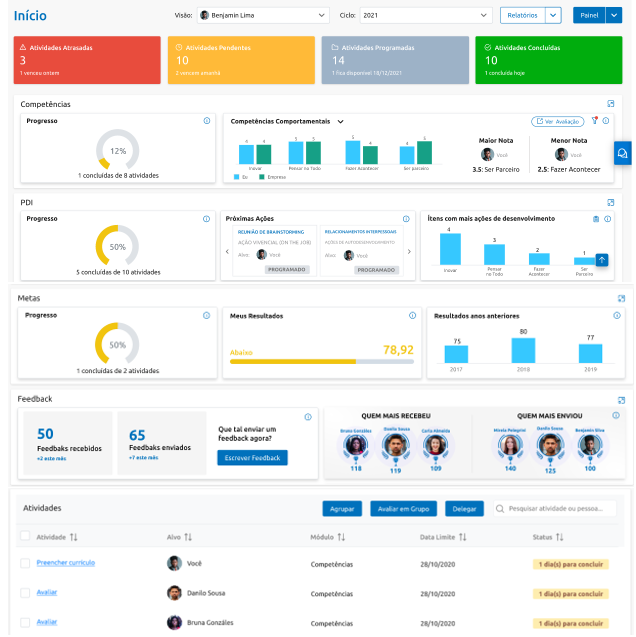Select the checkbox in the Danilo Sousa row

[x=25, y=592]
